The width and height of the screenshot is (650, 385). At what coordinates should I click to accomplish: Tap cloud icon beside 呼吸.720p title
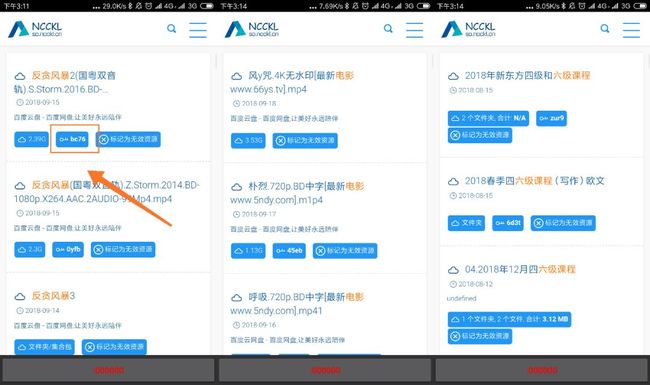coord(237,298)
